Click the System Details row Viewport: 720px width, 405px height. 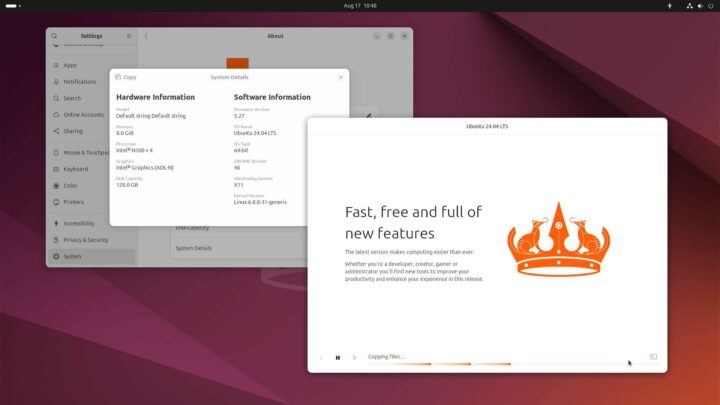tap(194, 248)
